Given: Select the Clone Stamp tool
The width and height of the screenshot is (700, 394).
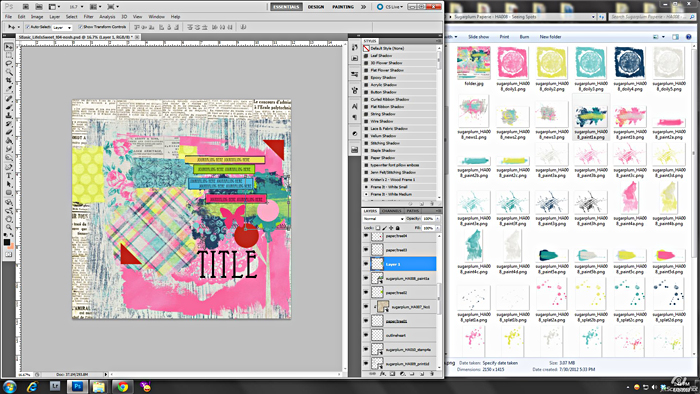Looking at the screenshot, I should tap(8, 116).
